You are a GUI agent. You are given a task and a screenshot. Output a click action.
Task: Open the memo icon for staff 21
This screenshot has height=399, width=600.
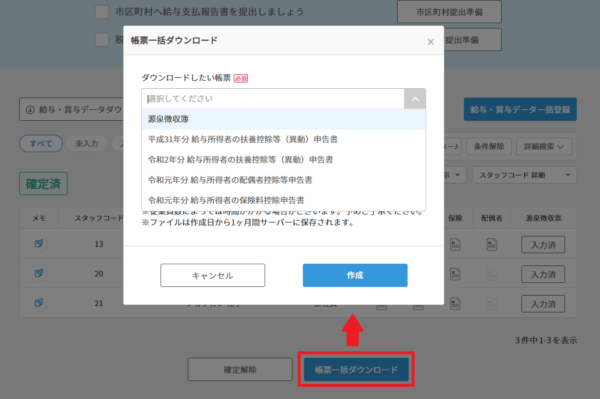point(39,303)
